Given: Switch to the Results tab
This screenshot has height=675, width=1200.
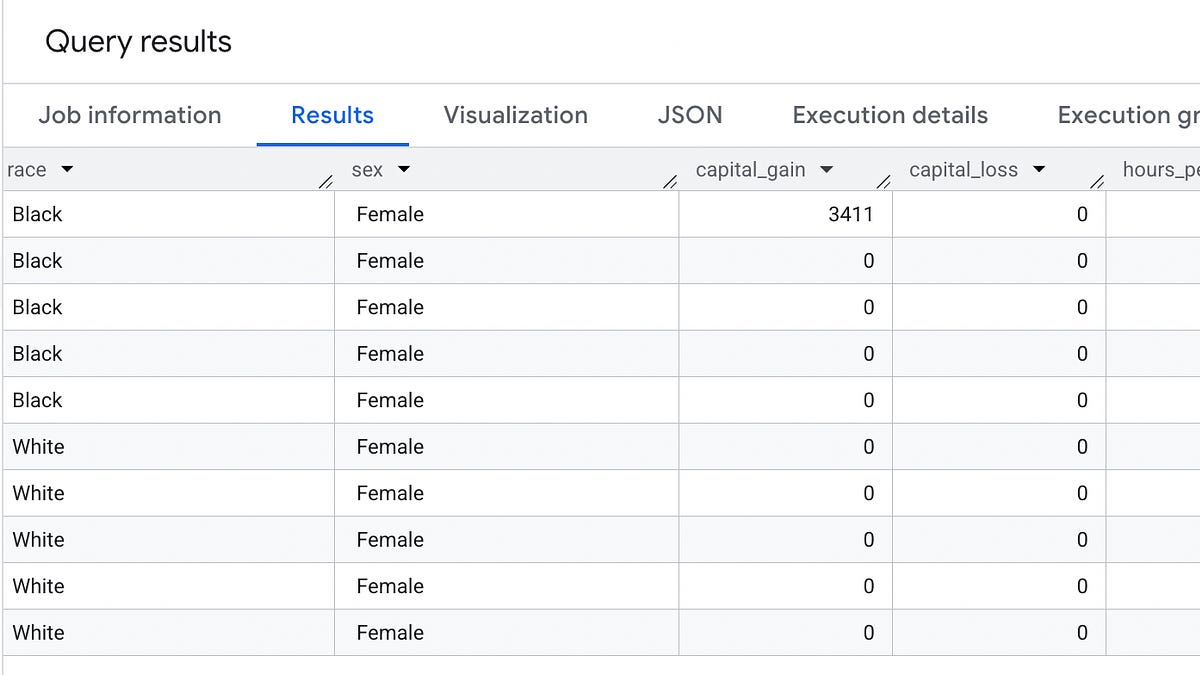Looking at the screenshot, I should pos(332,115).
